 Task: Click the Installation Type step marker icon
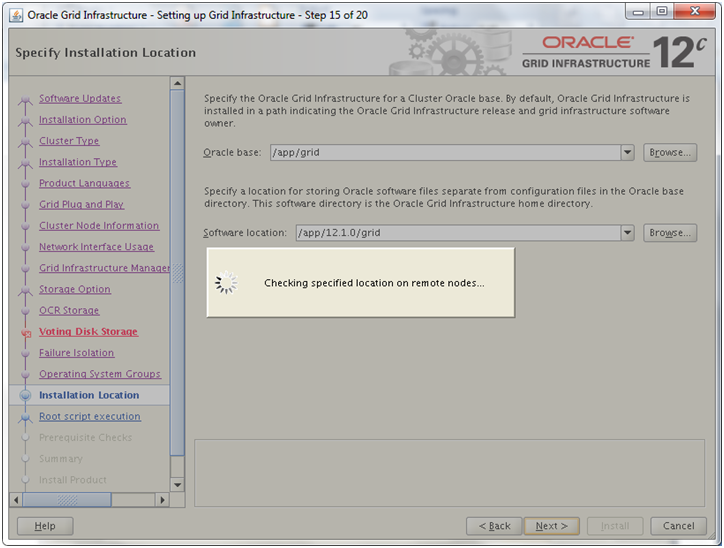click(x=25, y=163)
